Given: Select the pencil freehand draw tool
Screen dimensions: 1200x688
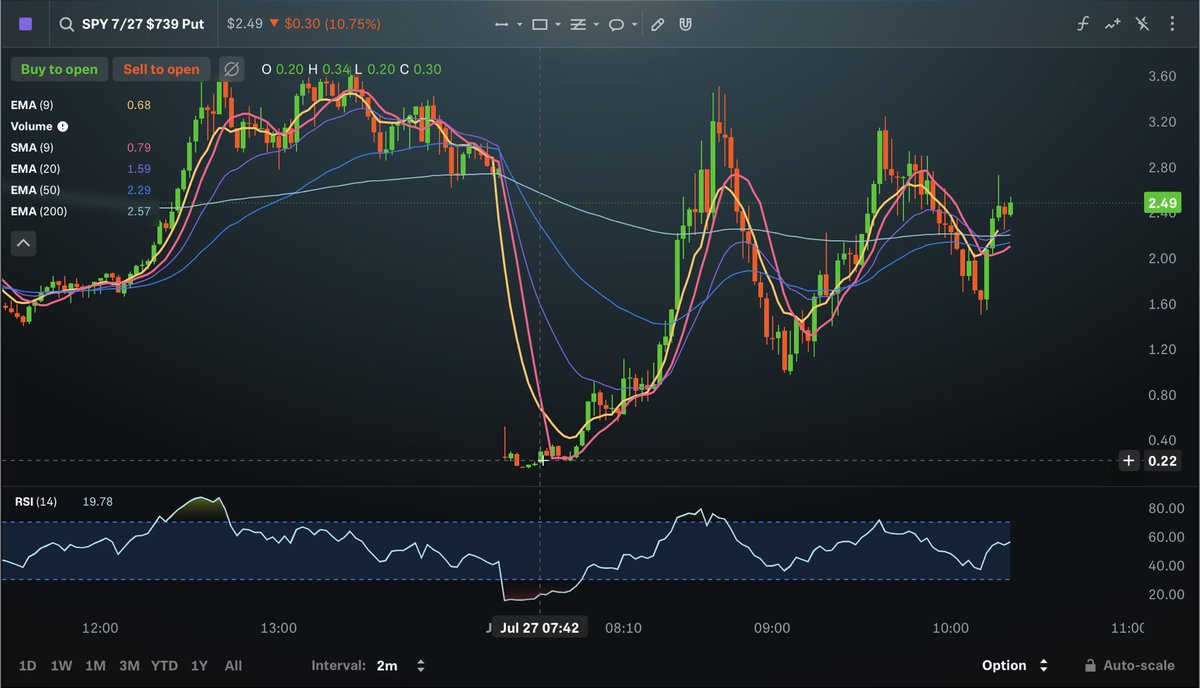Looking at the screenshot, I should 658,24.
